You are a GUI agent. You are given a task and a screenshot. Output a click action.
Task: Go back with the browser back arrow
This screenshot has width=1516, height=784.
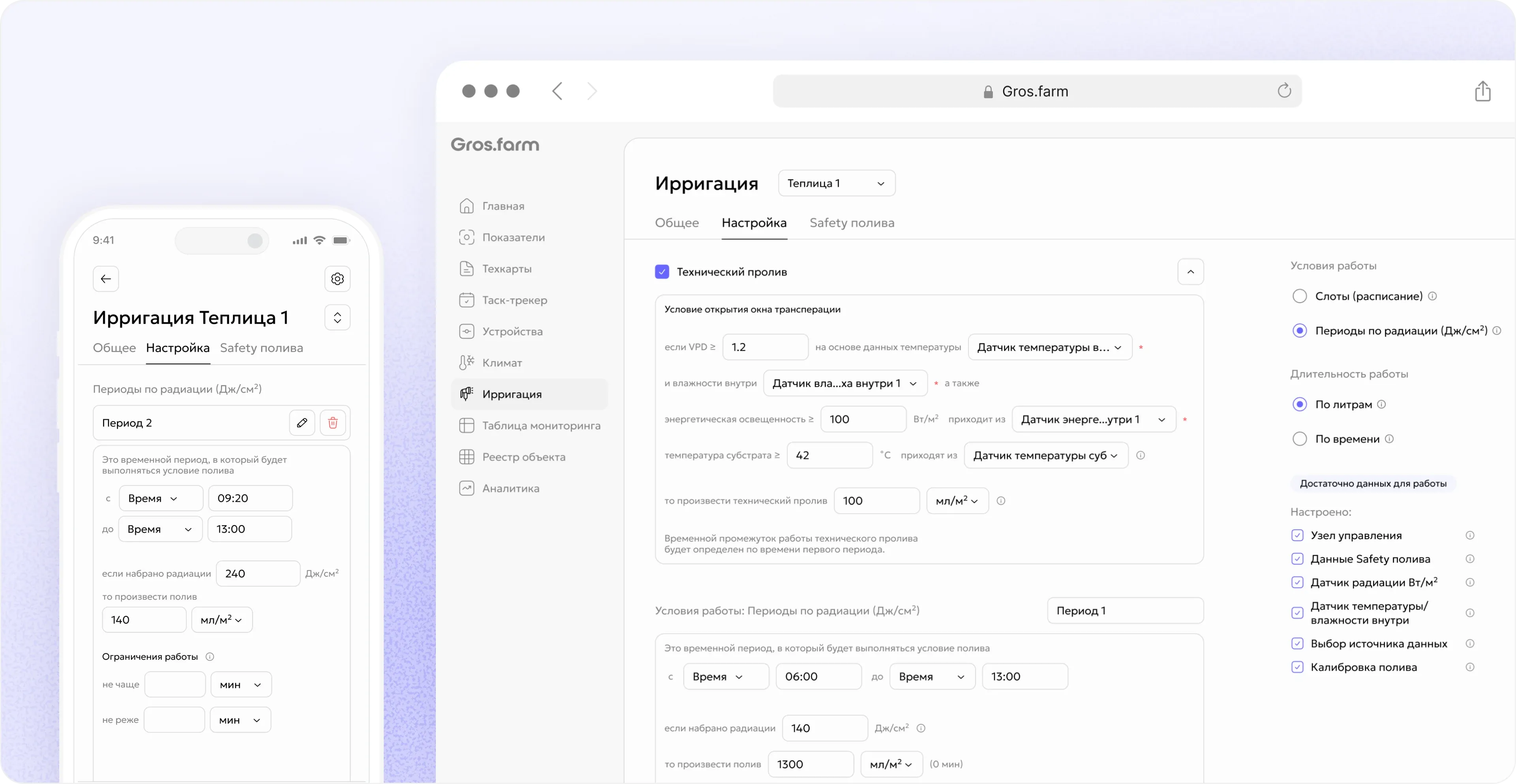point(557,91)
